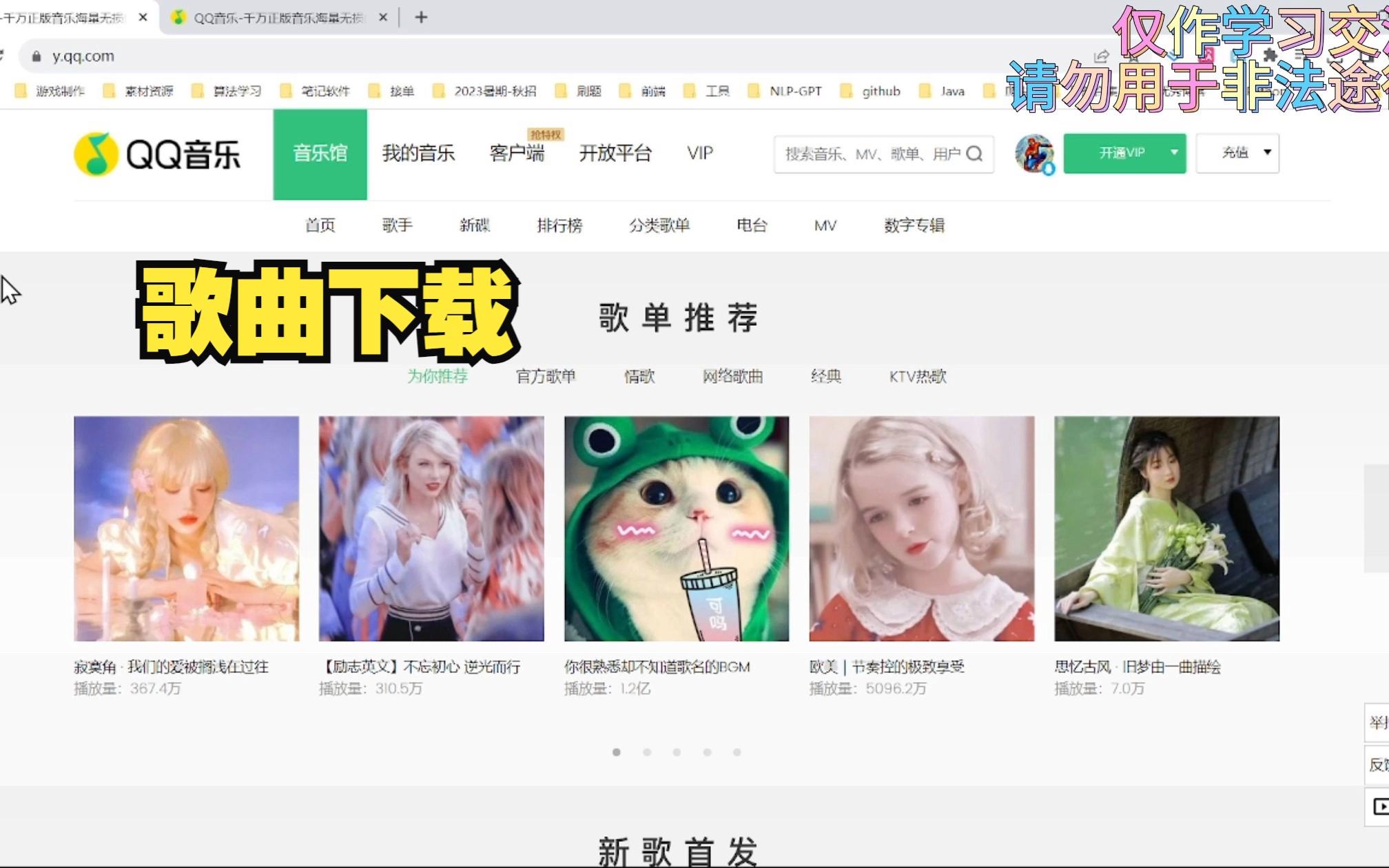Viewport: 1389px width, 868px height.
Task: Click the QQ音乐 logo
Action: 157,154
